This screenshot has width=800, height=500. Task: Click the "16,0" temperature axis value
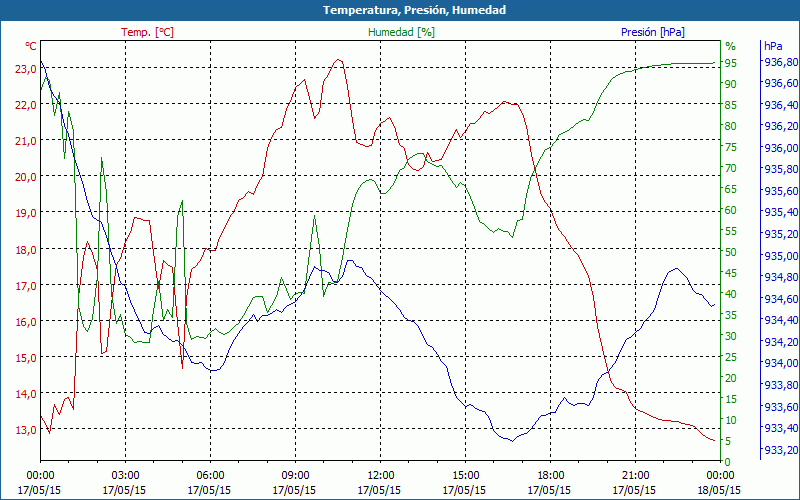coord(26,322)
